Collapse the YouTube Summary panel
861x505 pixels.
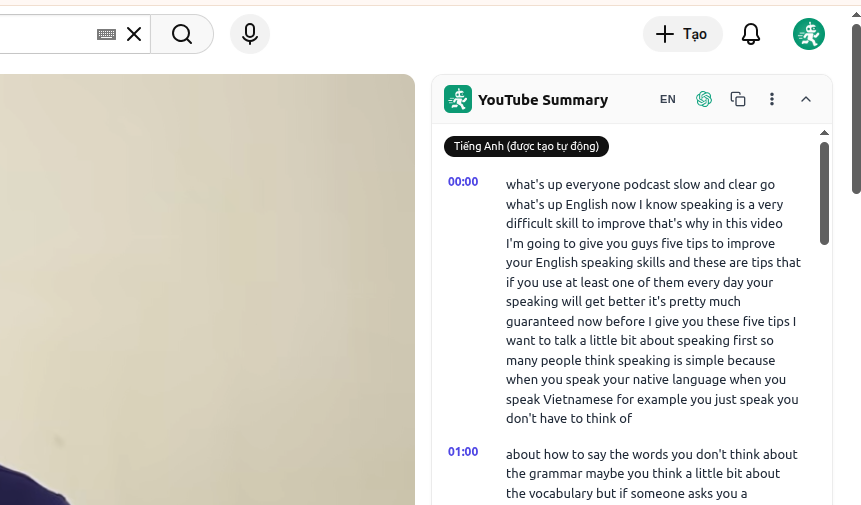(x=806, y=99)
